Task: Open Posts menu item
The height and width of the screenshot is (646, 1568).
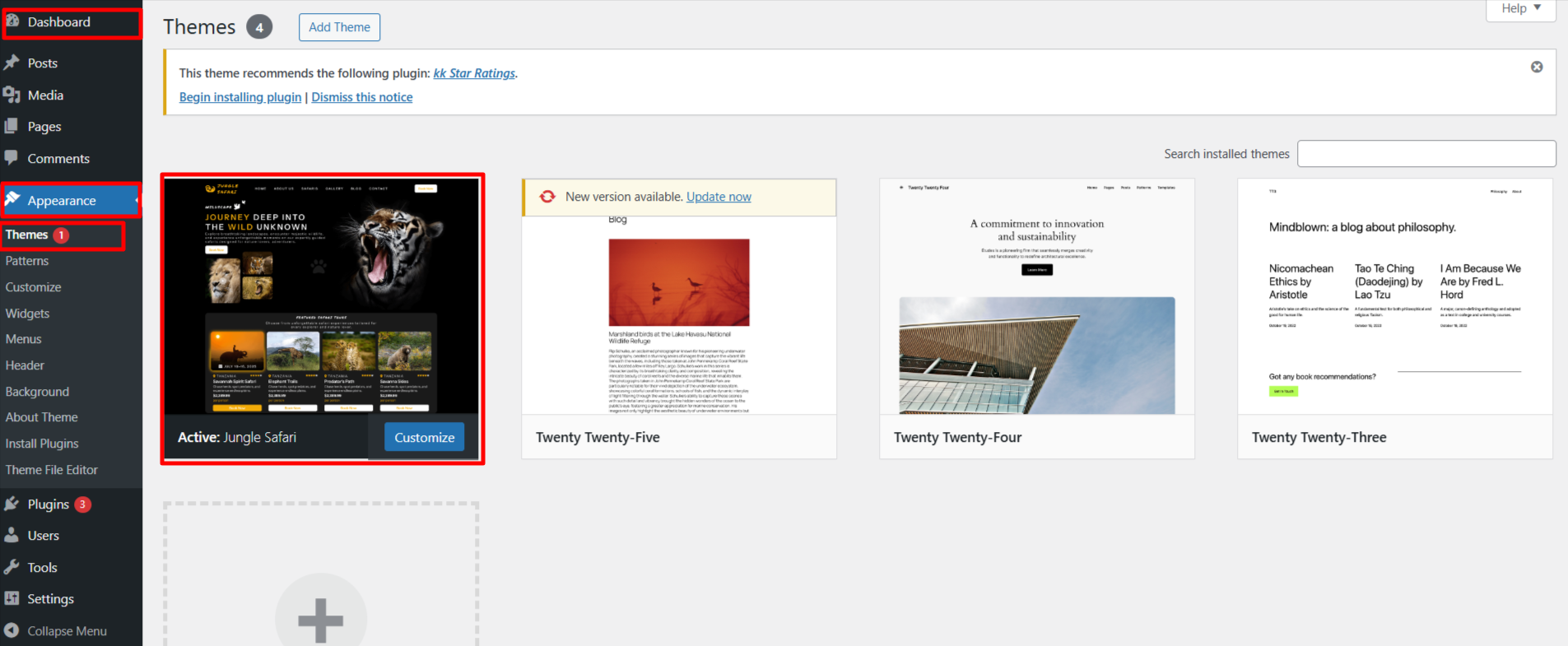Action: (x=43, y=63)
